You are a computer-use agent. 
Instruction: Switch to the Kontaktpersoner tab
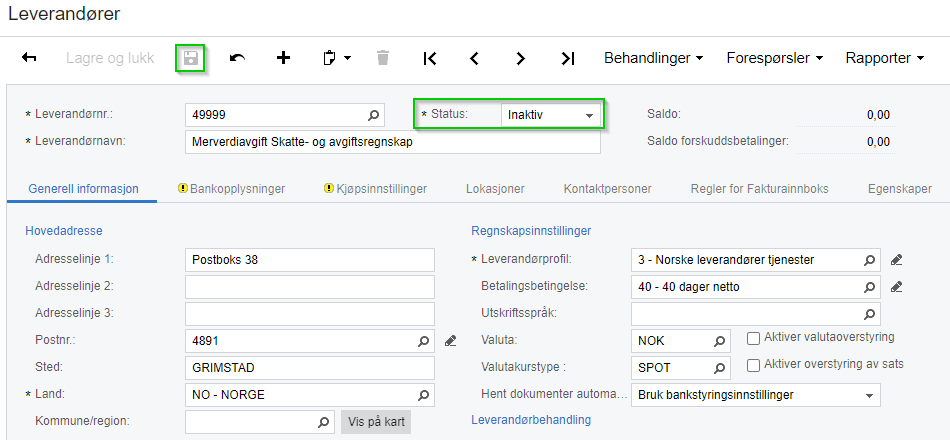607,188
